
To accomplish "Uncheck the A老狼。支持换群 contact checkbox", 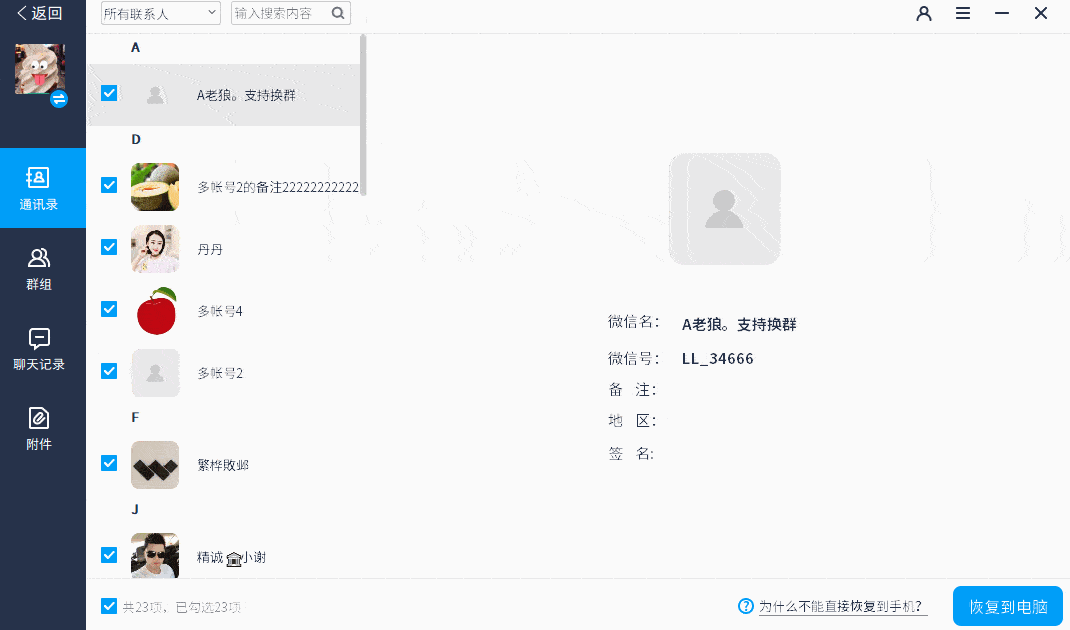I will (109, 93).
